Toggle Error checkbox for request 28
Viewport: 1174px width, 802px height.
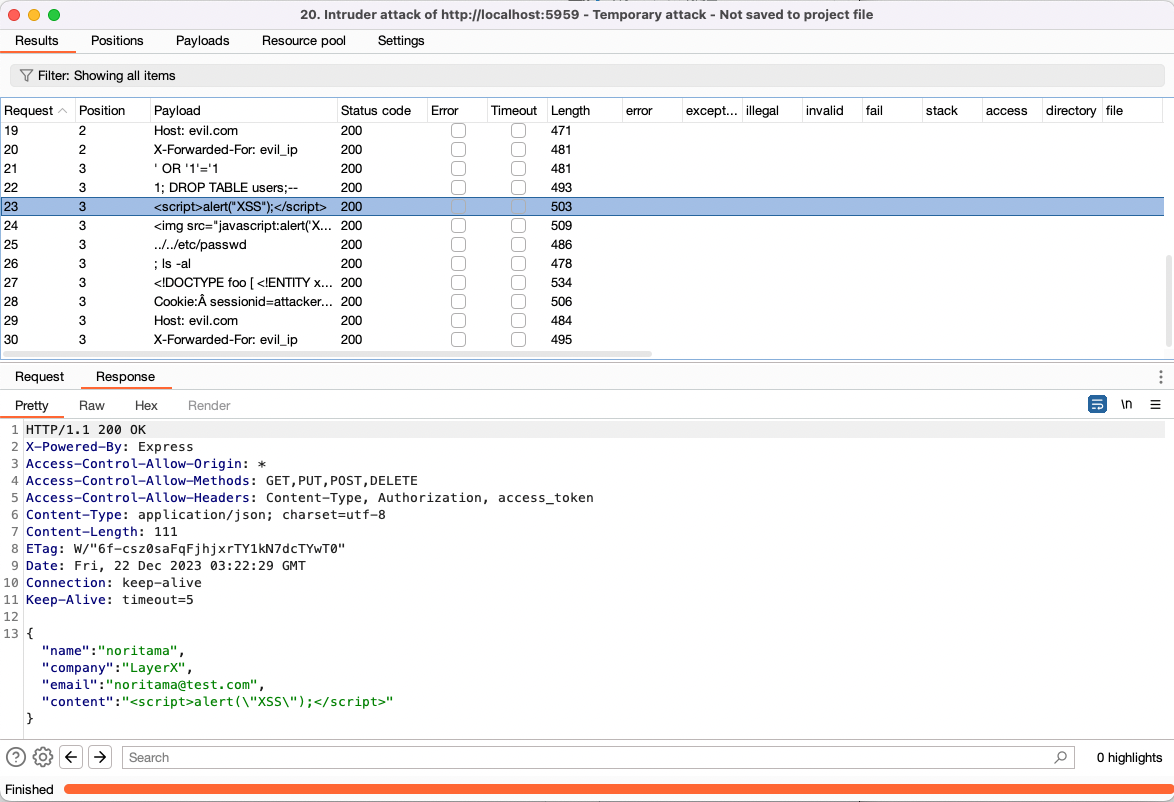(458, 302)
